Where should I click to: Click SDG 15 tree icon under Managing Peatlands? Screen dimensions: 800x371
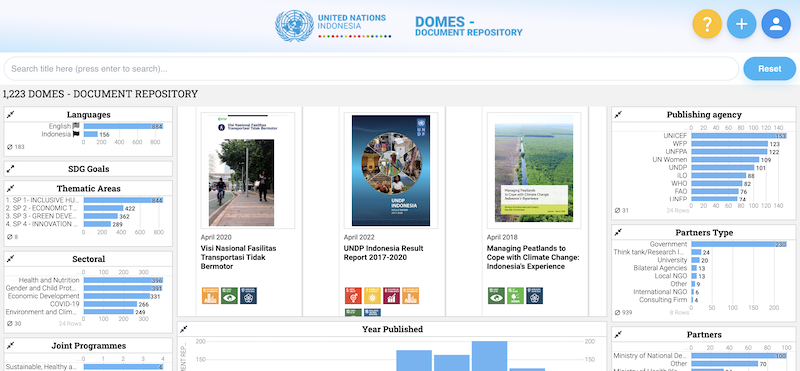(x=515, y=295)
